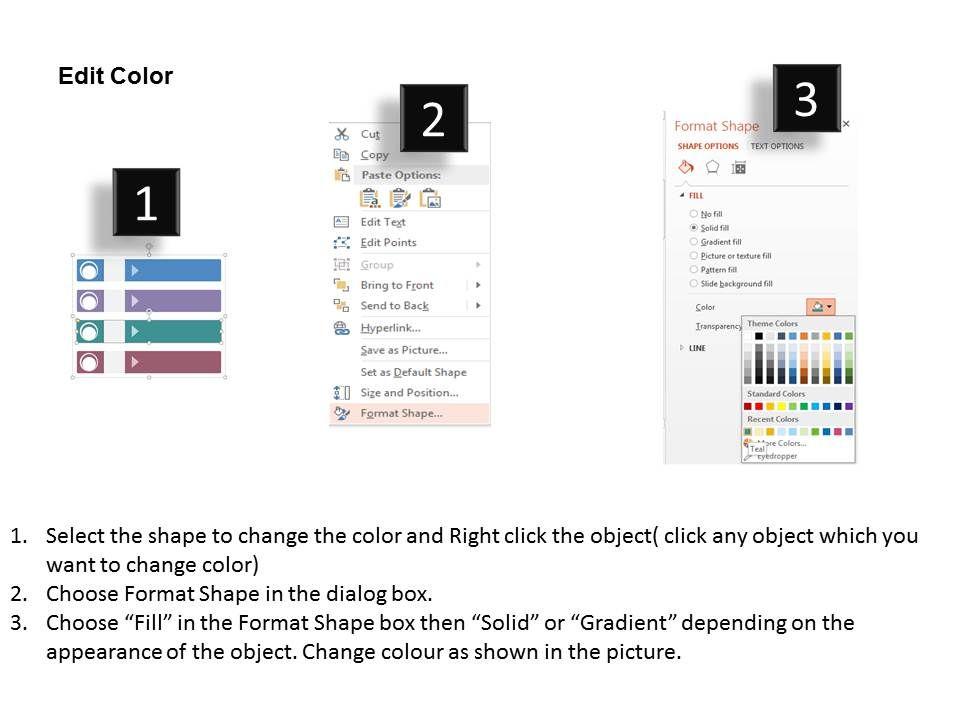The width and height of the screenshot is (960, 720).
Task: Switch to the TEXT OPTIONS tab
Action: [x=777, y=146]
